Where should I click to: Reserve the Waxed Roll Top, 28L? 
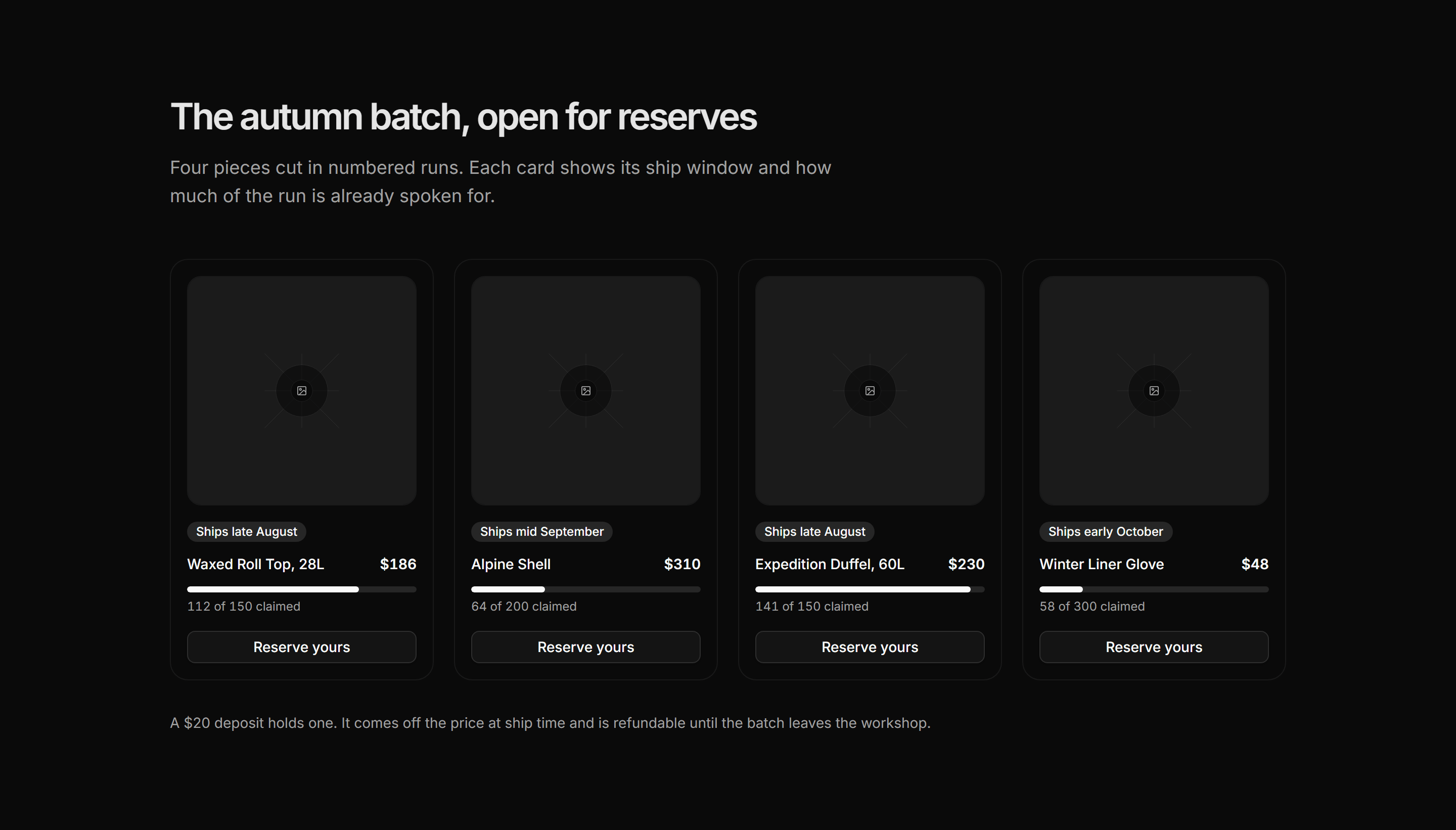pos(302,647)
